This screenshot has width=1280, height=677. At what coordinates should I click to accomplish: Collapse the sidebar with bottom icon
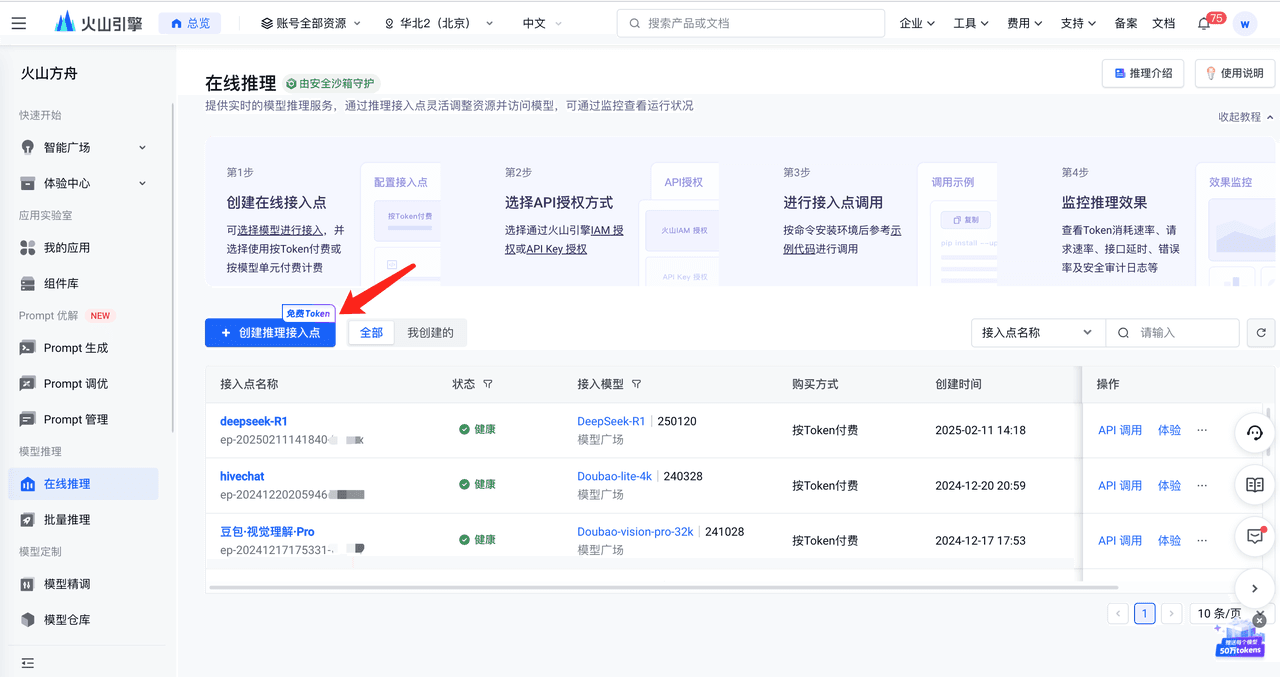(x=27, y=663)
